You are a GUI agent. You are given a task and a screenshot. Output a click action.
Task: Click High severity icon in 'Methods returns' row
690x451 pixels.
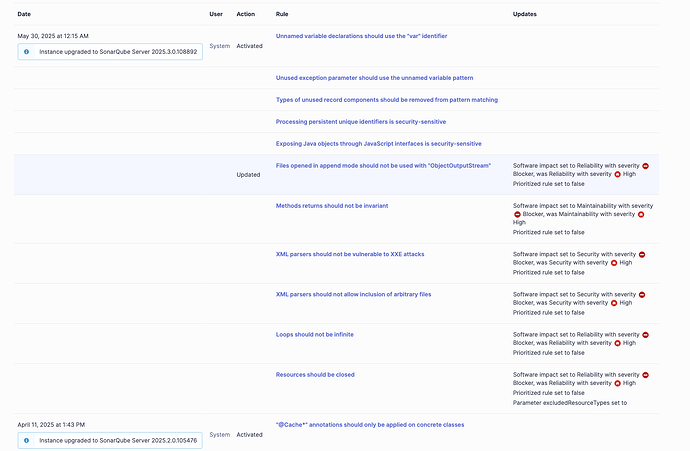pos(641,214)
